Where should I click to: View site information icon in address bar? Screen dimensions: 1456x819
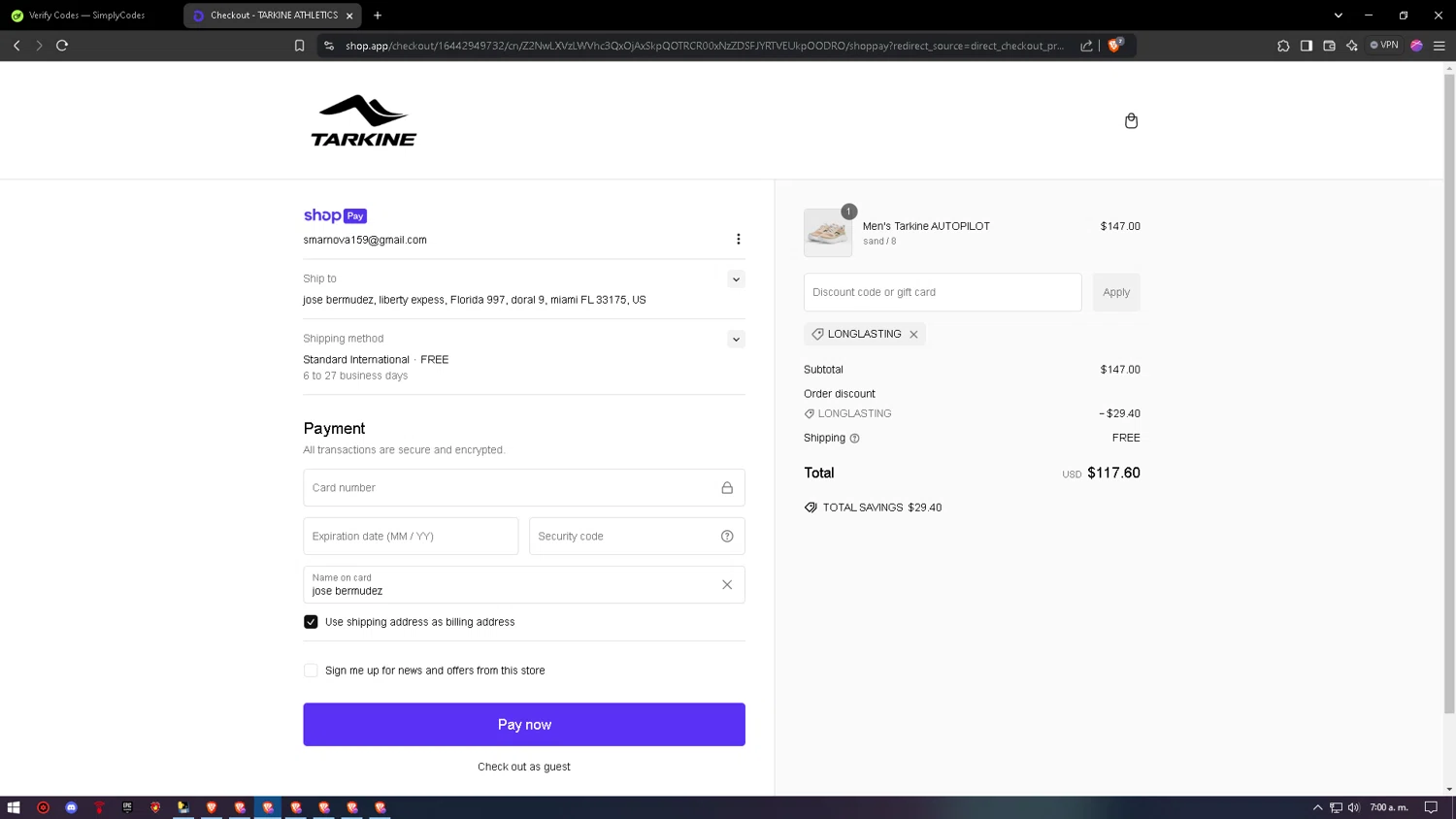[329, 46]
